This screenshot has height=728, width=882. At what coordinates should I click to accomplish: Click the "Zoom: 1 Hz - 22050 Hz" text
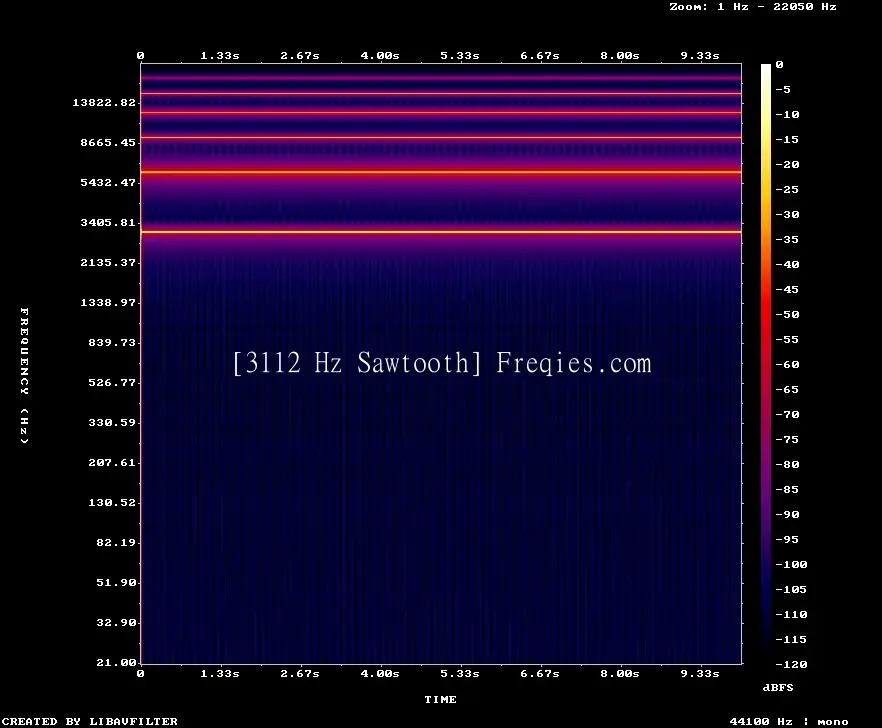753,7
